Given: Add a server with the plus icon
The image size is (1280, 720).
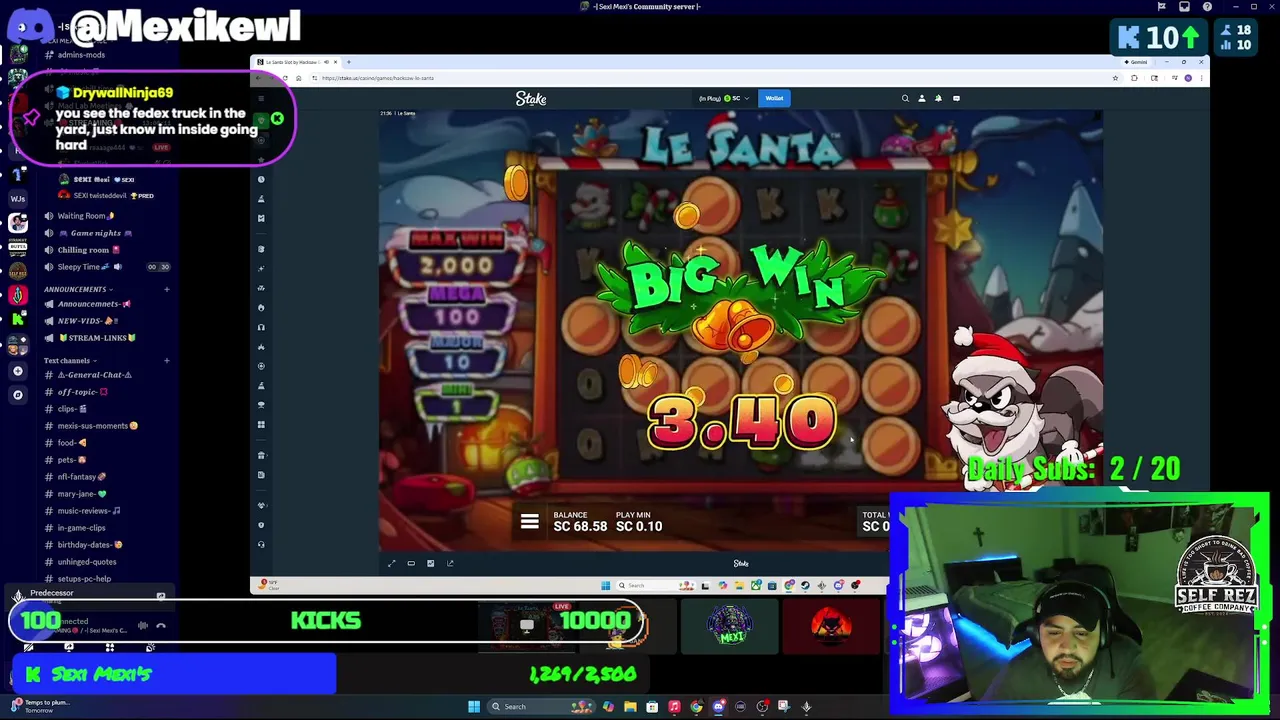Looking at the screenshot, I should tap(17, 371).
